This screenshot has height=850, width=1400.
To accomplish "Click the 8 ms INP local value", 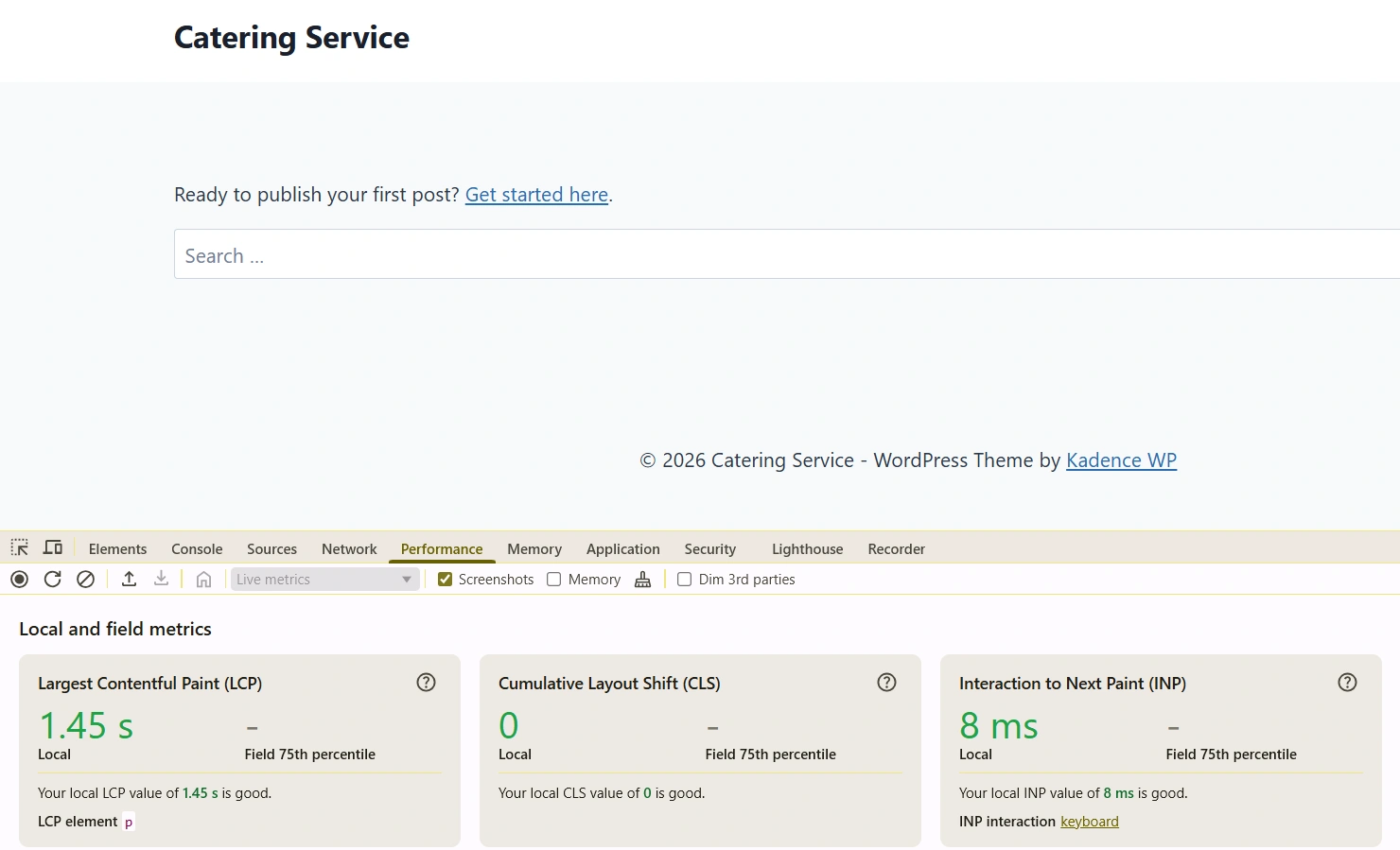I will point(999,726).
